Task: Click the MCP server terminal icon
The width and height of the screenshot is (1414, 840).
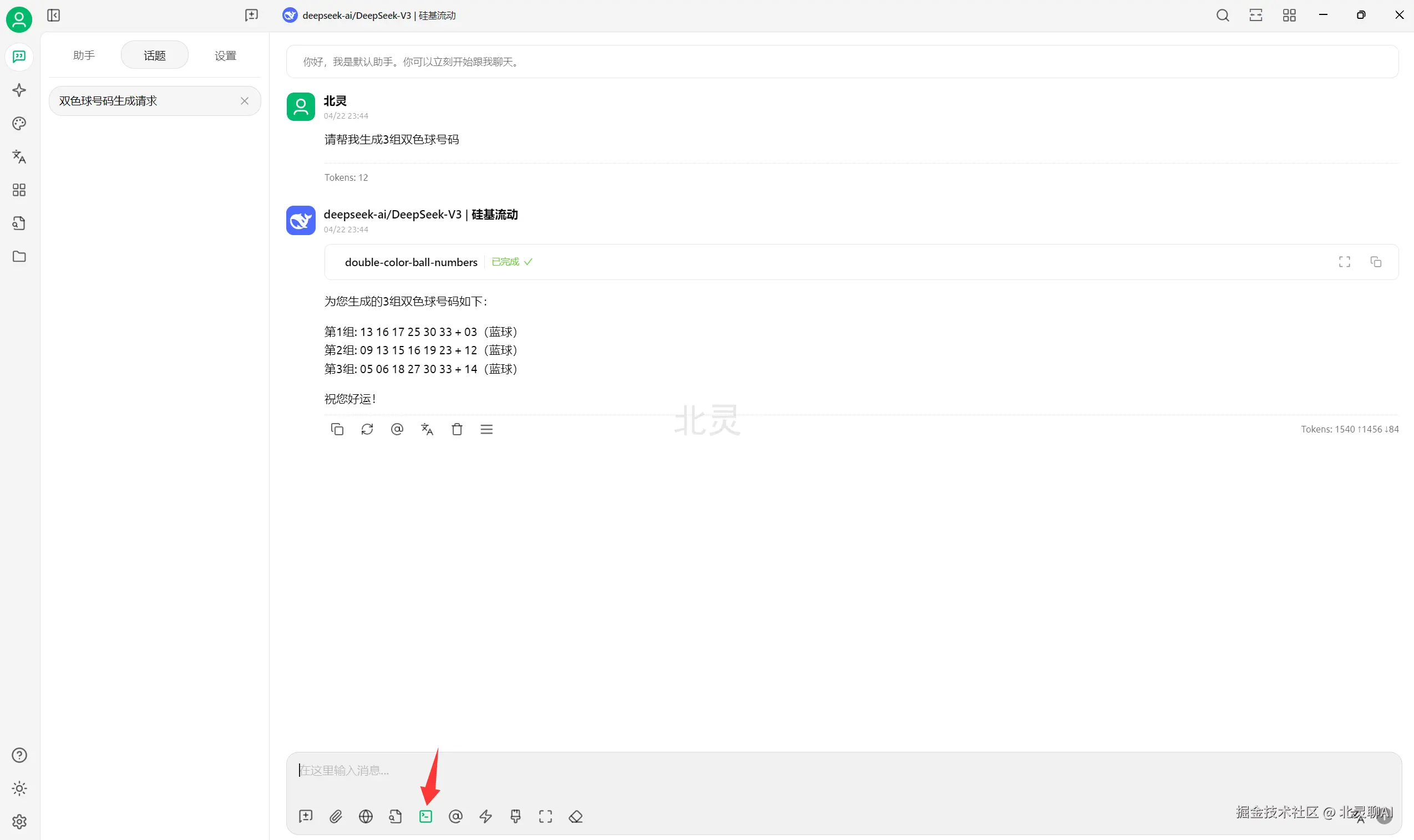Action: 425,816
